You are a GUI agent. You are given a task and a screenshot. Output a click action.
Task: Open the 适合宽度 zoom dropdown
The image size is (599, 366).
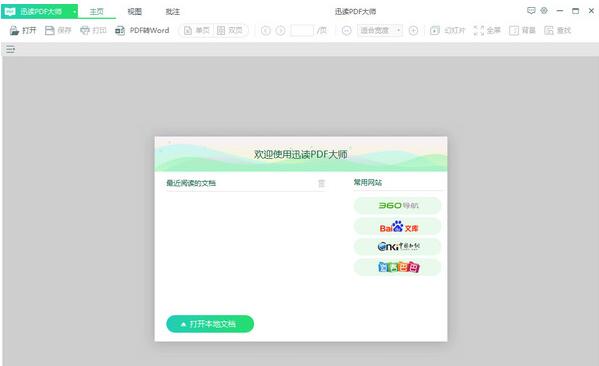pyautogui.click(x=380, y=31)
